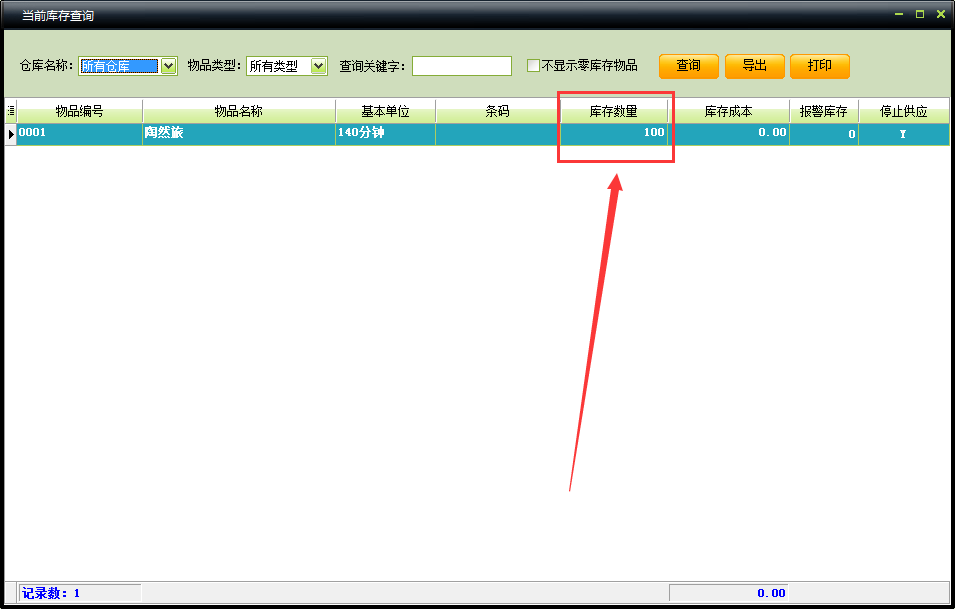Click the 记录数: 1 status bar entry
955x609 pixels.
coord(80,593)
